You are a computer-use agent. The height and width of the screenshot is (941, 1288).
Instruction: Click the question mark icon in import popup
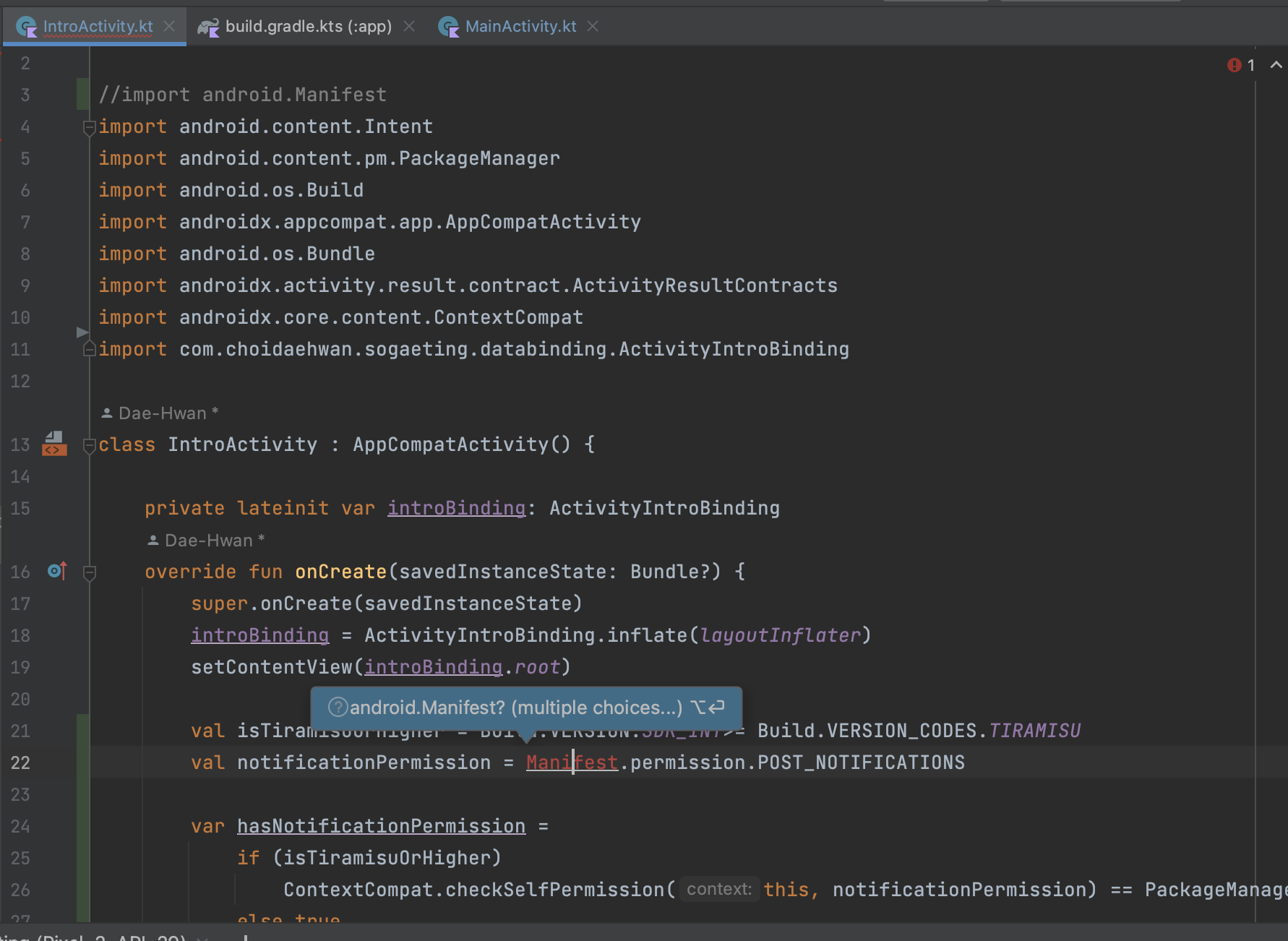(338, 707)
